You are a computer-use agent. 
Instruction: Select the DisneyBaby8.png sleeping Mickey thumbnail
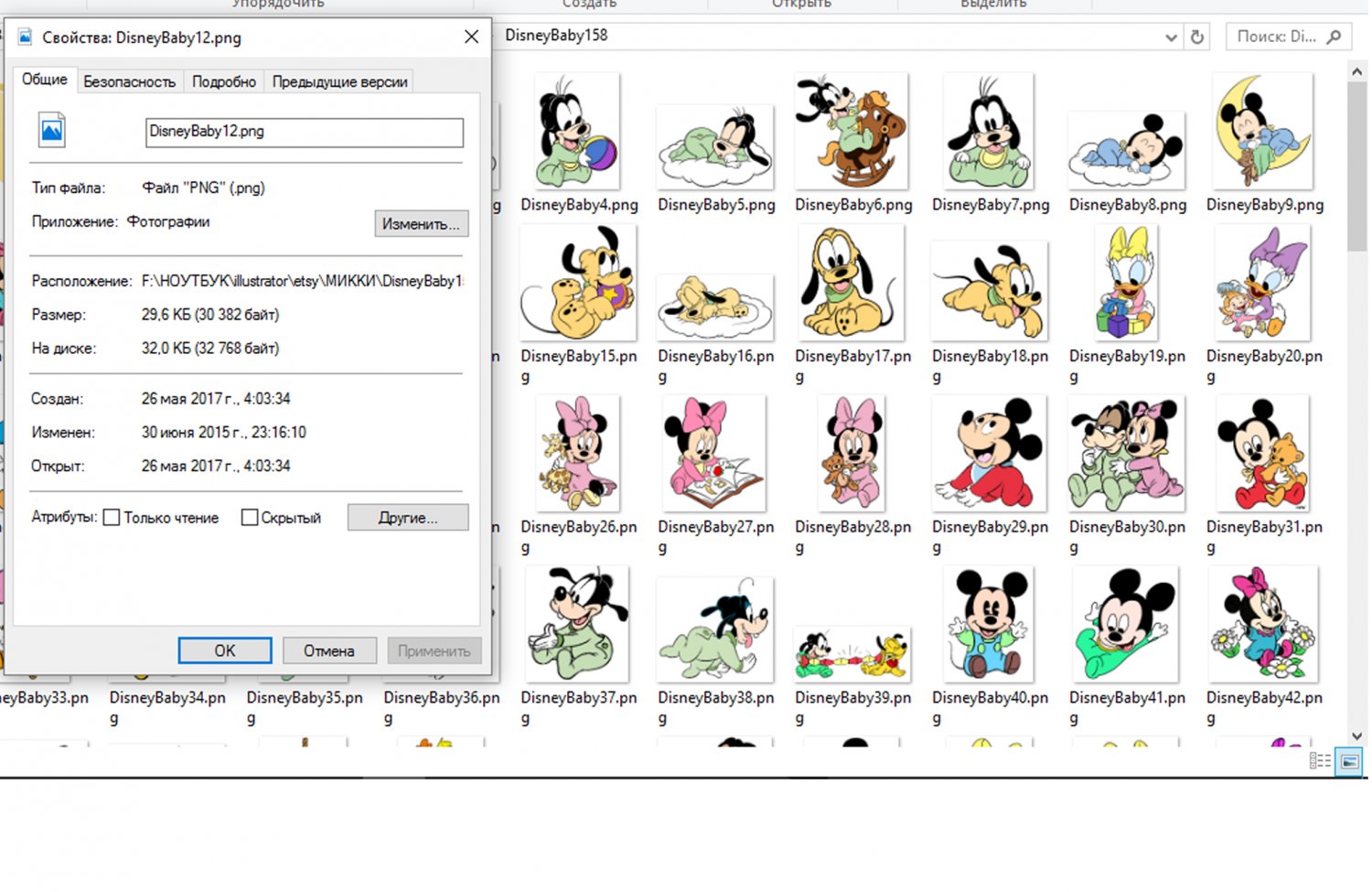1127,150
